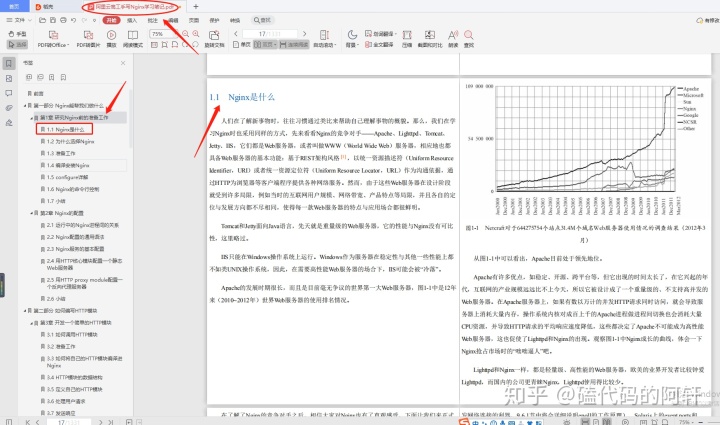Screen dimensions: 720x425
Task: Toggle Single Page view
Action: point(242,45)
